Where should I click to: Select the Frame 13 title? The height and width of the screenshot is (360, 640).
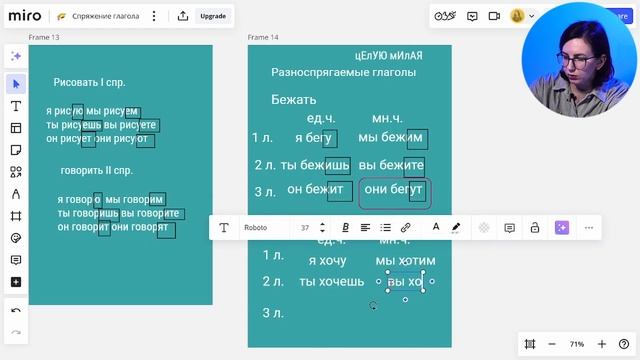click(x=44, y=37)
